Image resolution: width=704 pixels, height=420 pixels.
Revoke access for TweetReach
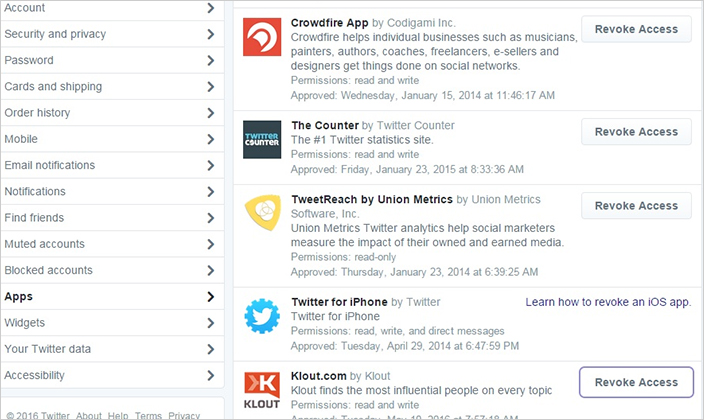point(636,206)
